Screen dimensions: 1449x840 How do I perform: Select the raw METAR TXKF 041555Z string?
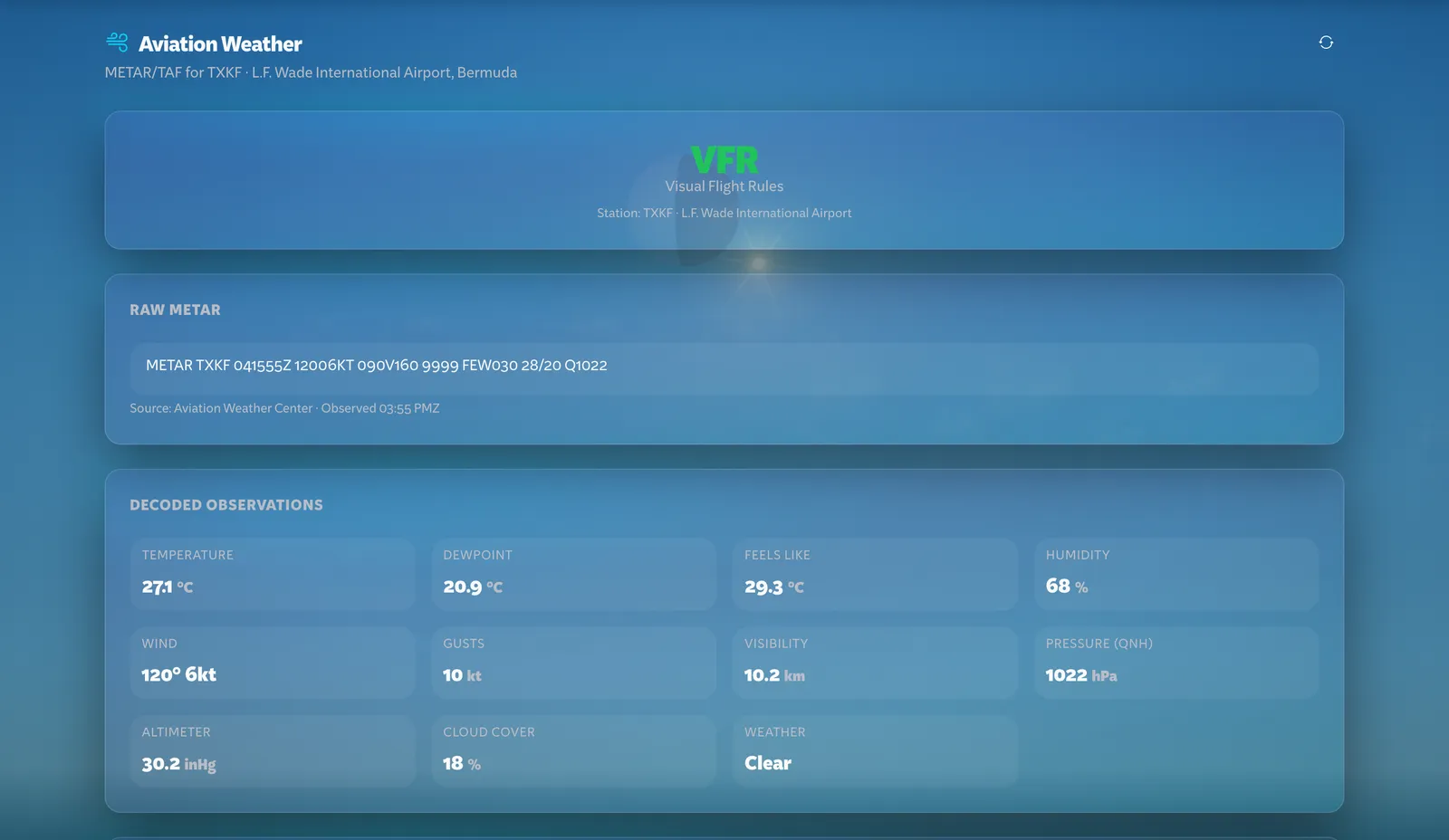click(x=377, y=365)
